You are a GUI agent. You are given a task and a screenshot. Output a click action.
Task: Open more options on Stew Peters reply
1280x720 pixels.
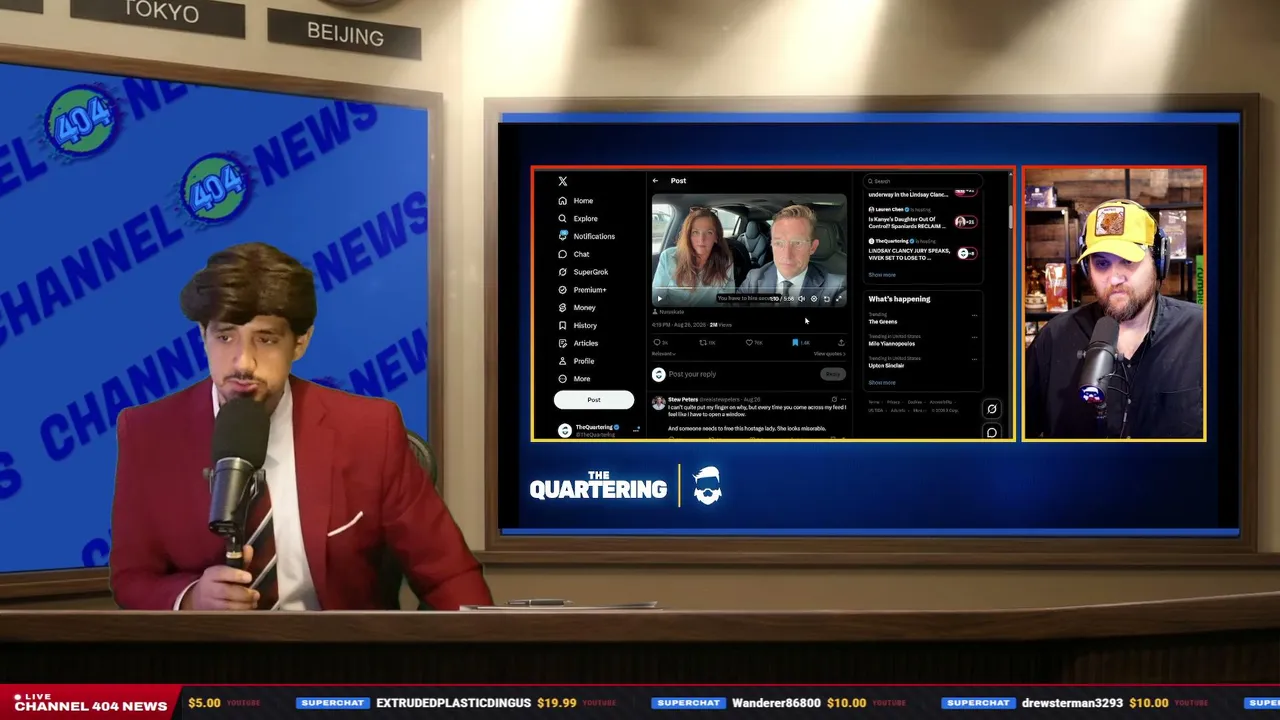click(x=844, y=399)
